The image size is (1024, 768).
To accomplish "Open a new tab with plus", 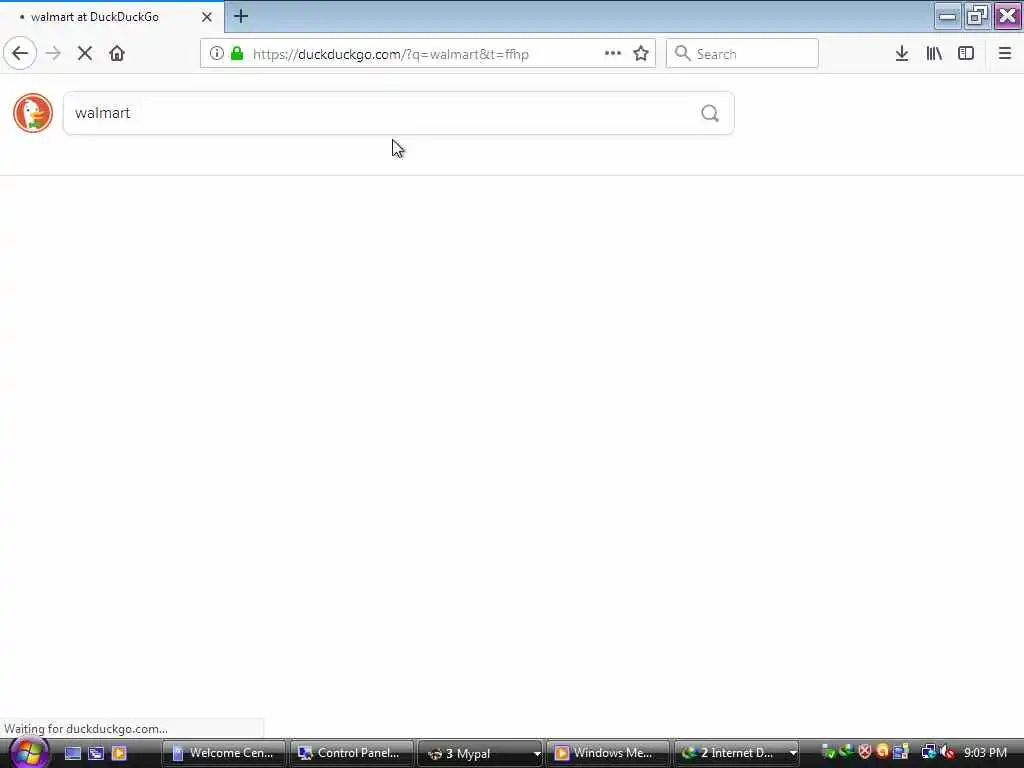I will (241, 16).
